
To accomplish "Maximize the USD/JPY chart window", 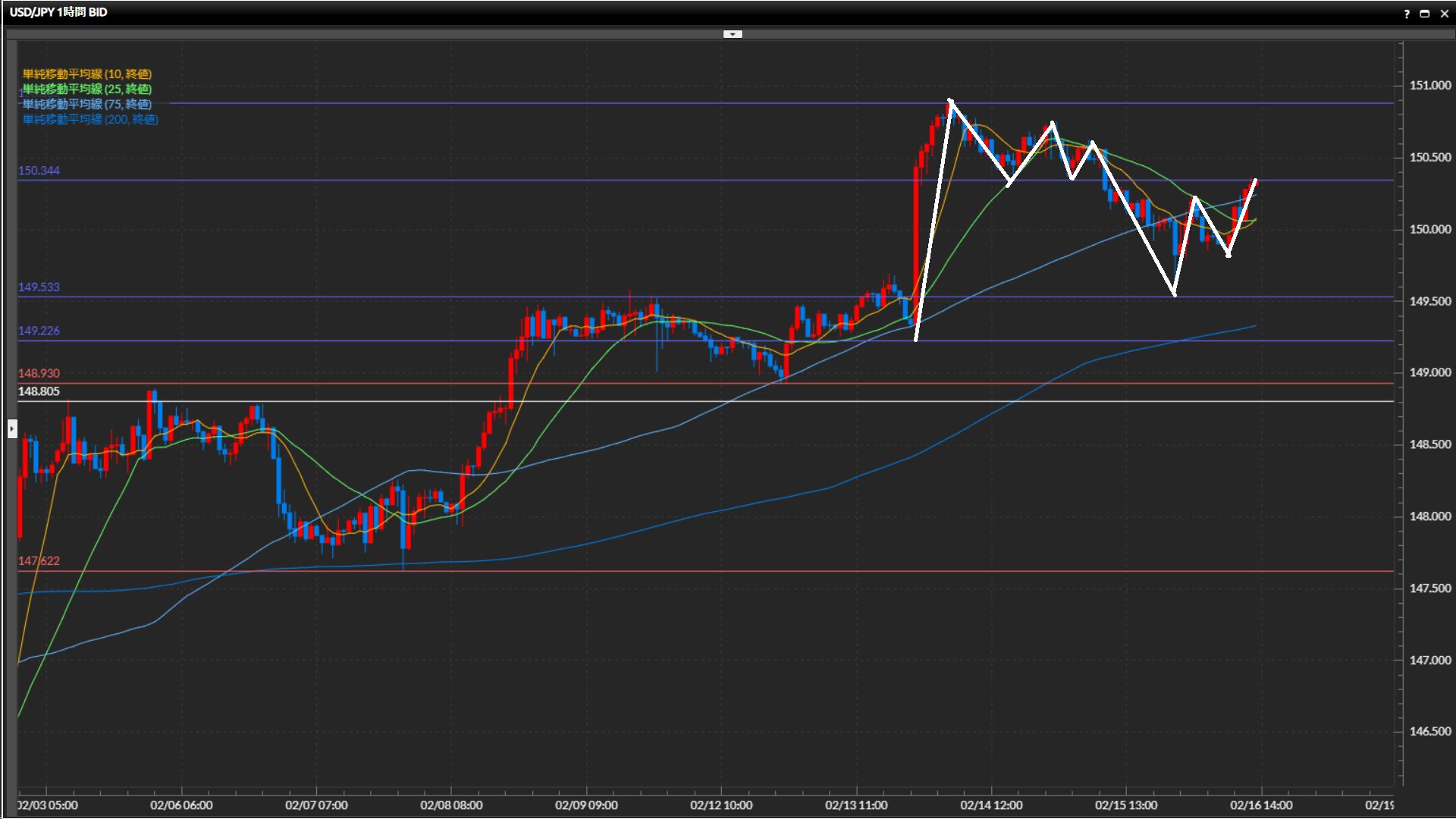I will tap(1425, 14).
